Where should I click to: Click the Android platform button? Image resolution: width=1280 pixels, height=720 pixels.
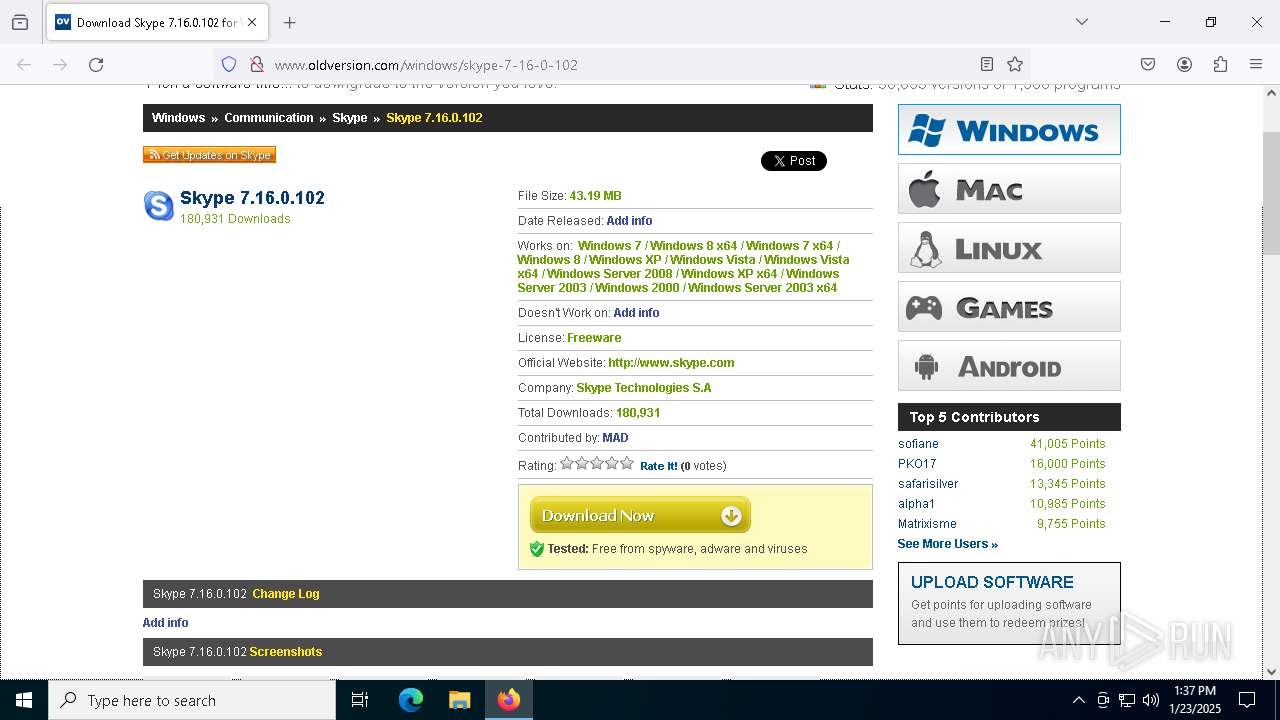click(1009, 366)
